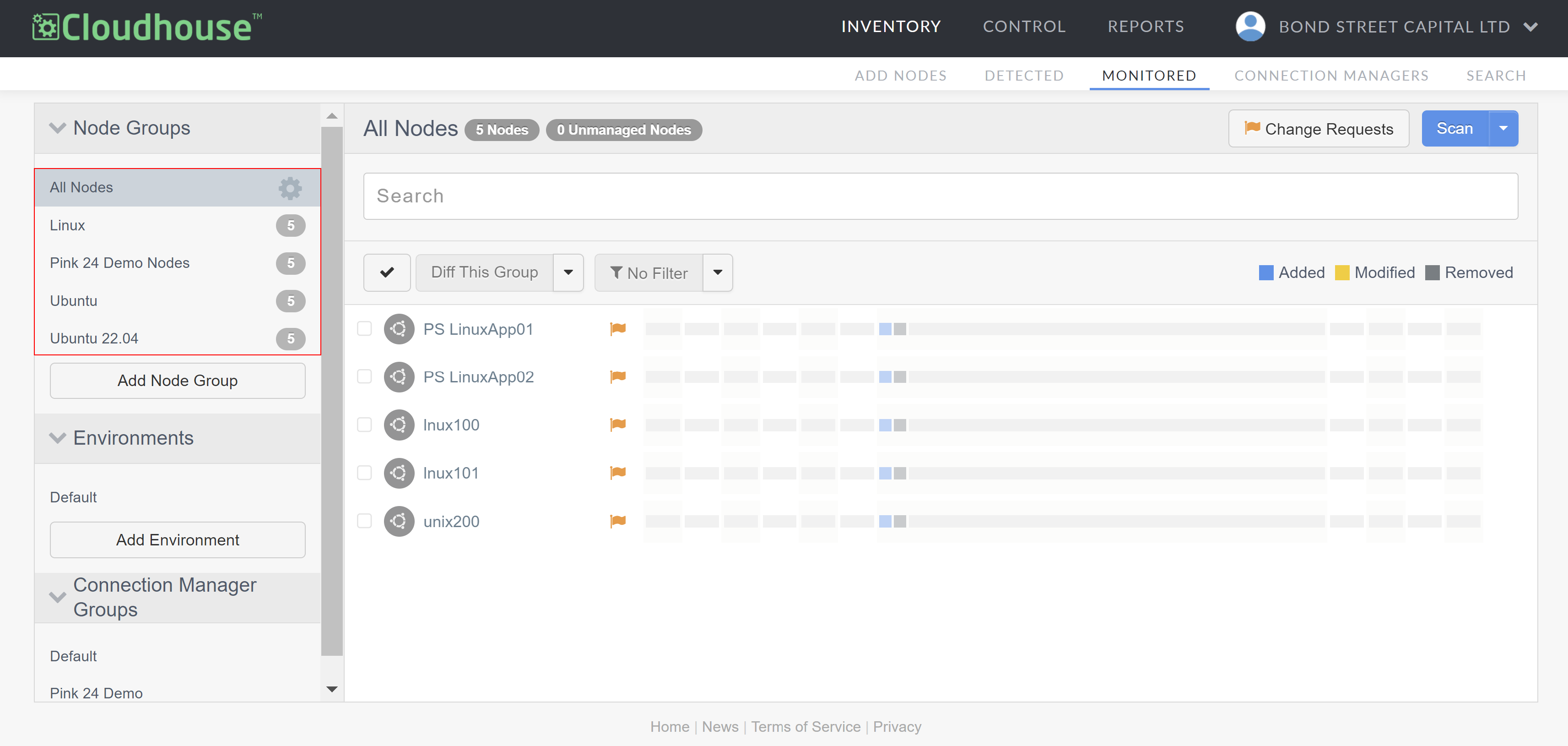Click the blue Added legend swatch
Viewport: 1568px width, 746px height.
click(1266, 273)
